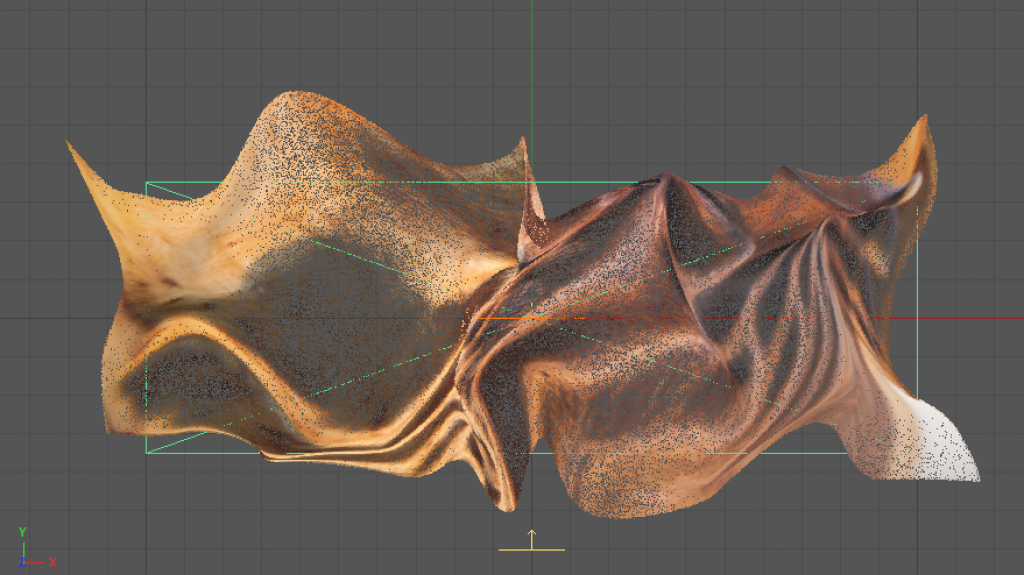Click the green Y label on axis gizmo
1024x575 pixels.
(22, 532)
